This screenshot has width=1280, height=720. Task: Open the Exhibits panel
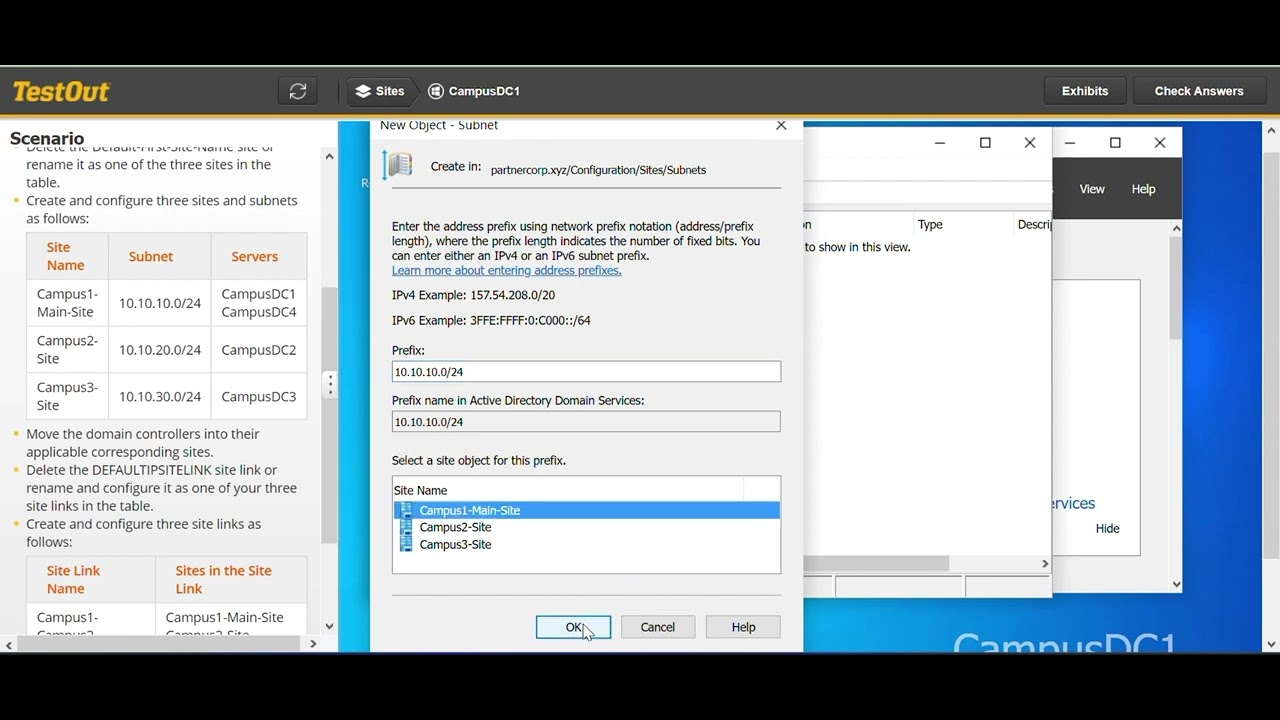1085,91
